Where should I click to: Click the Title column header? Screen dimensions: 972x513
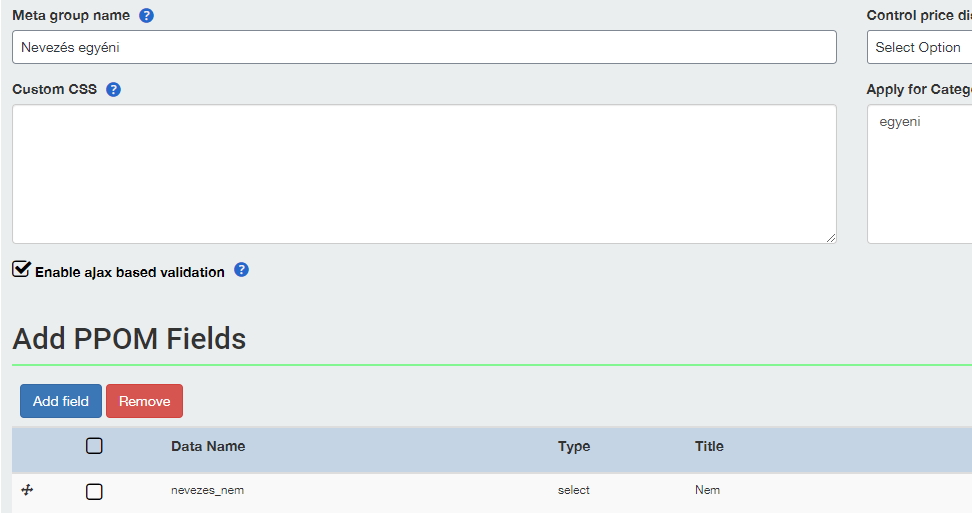tap(709, 446)
